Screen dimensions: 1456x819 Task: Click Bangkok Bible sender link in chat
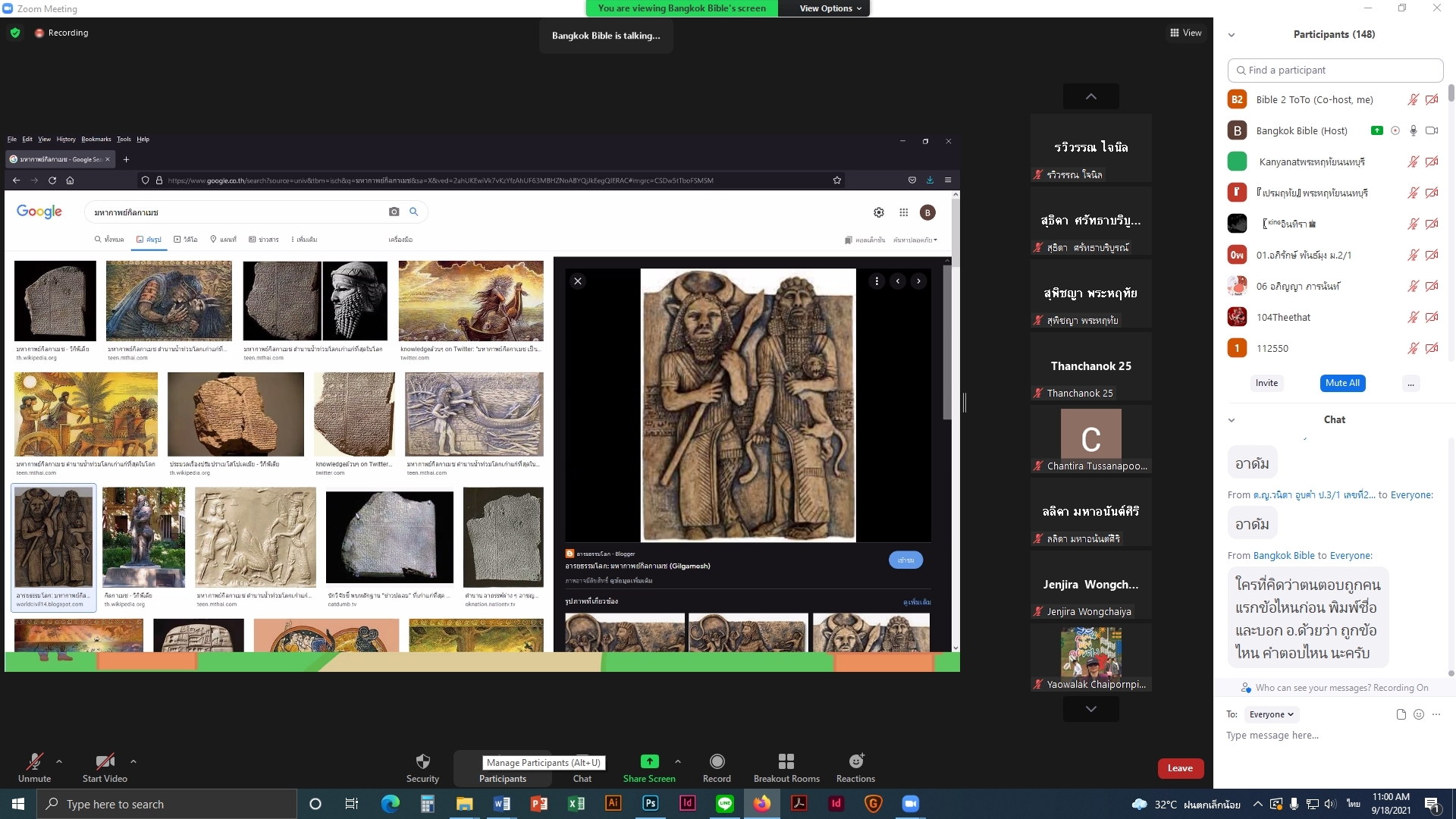[1283, 556]
